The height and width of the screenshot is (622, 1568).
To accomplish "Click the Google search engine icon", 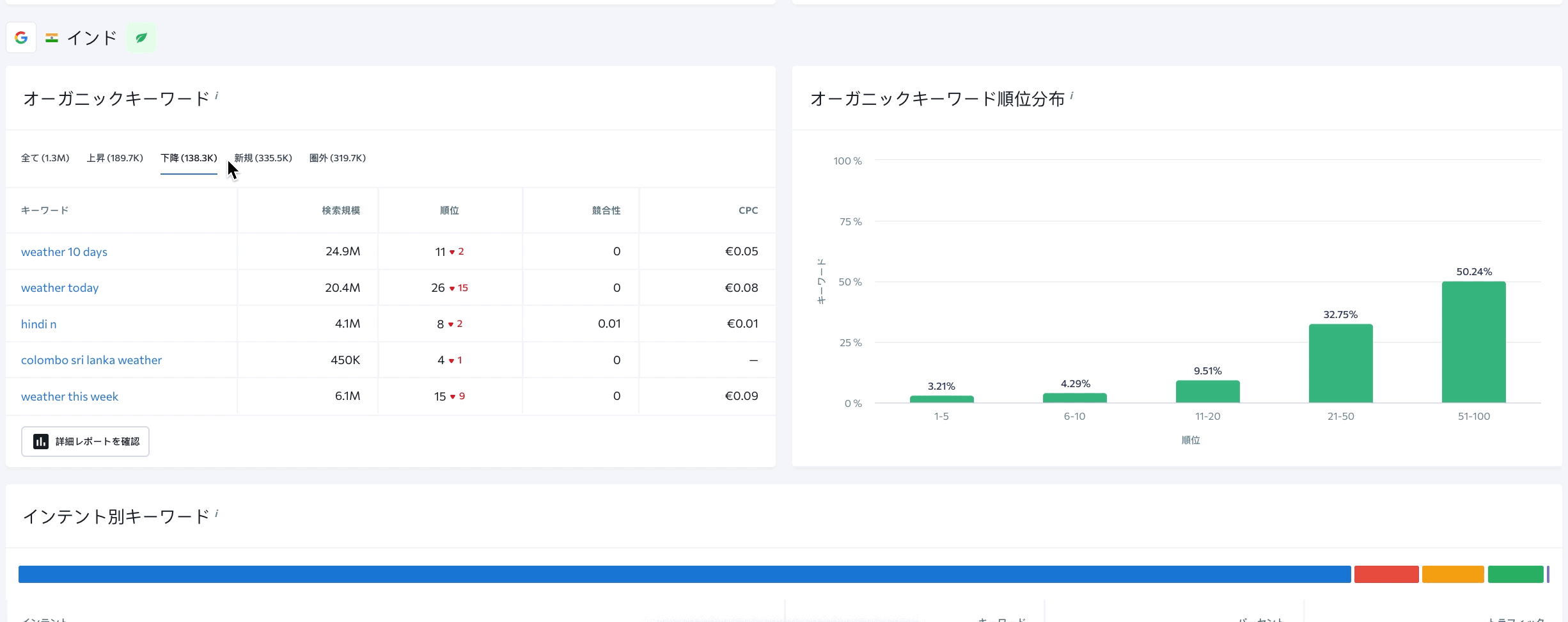I will click(x=21, y=38).
